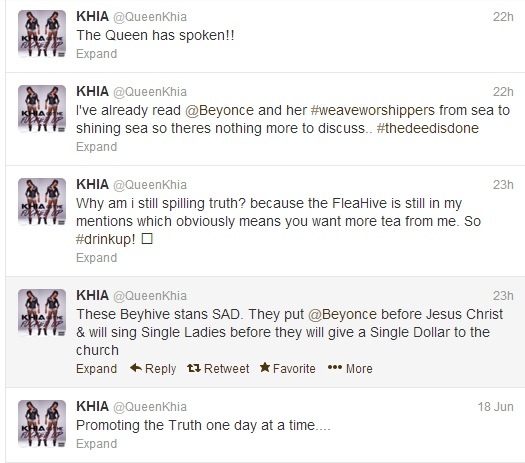Expand the FleaHive #drinkup tweet

(x=96, y=258)
